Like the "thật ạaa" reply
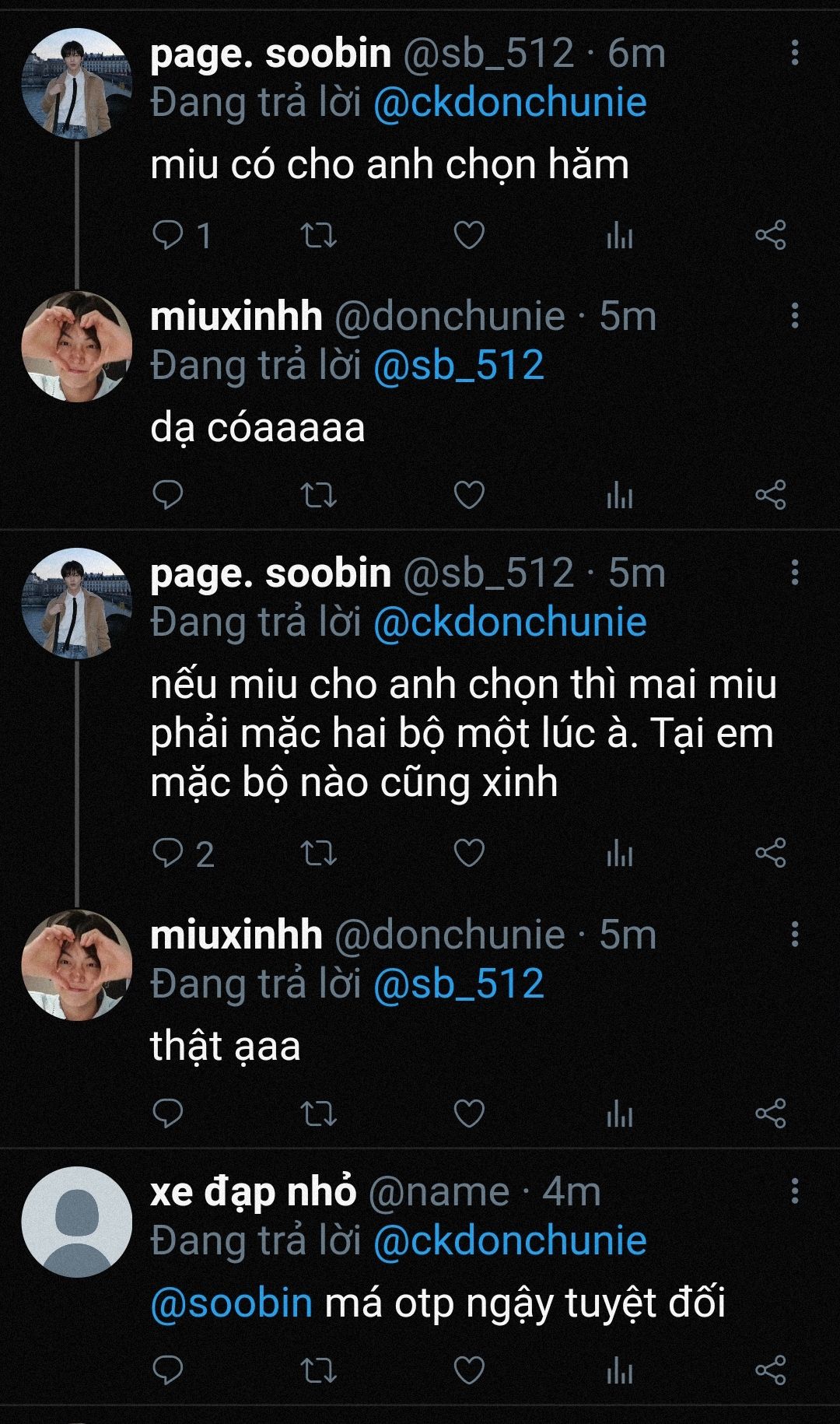 (469, 1114)
